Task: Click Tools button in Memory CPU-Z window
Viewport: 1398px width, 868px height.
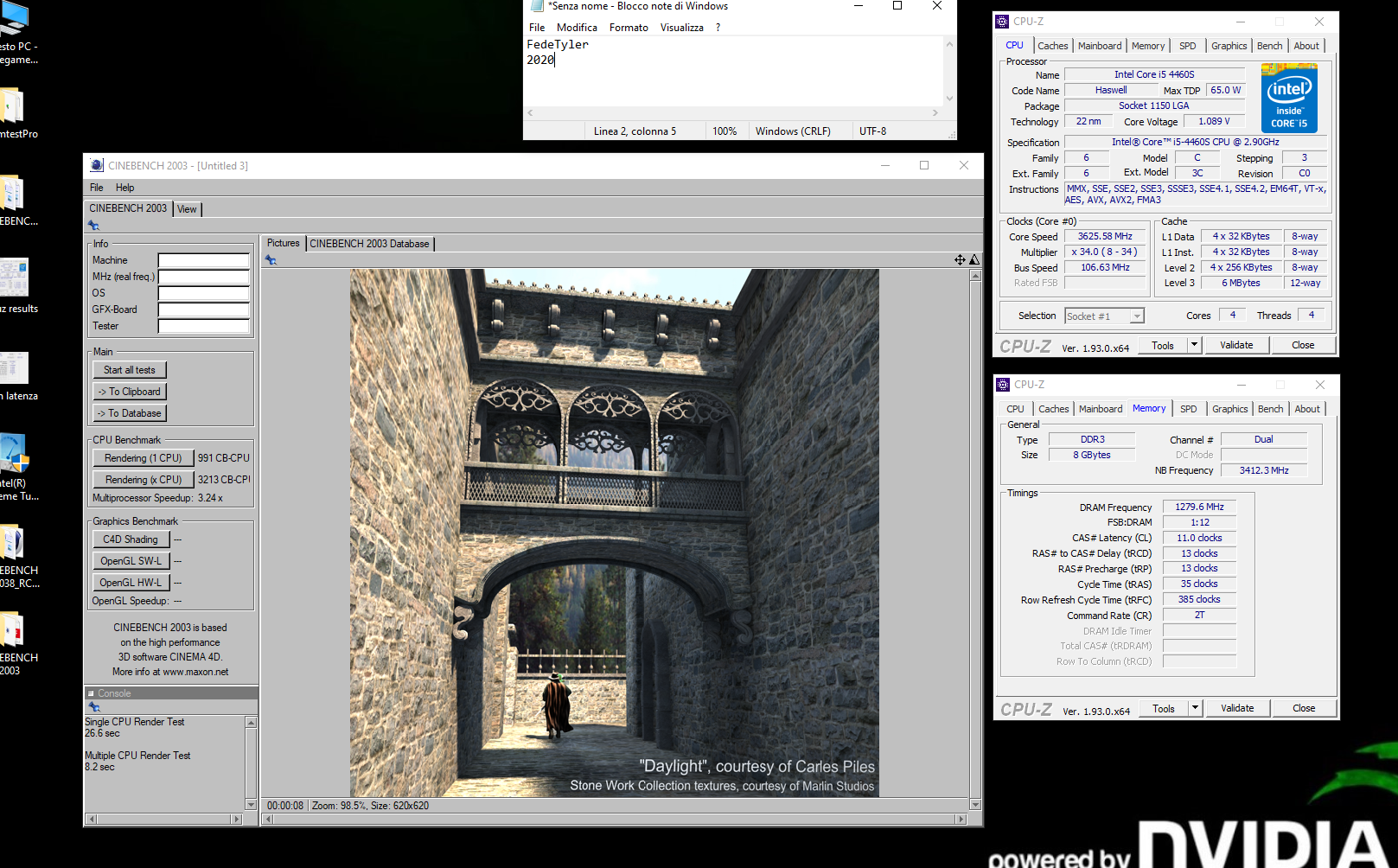Action: coord(1164,708)
